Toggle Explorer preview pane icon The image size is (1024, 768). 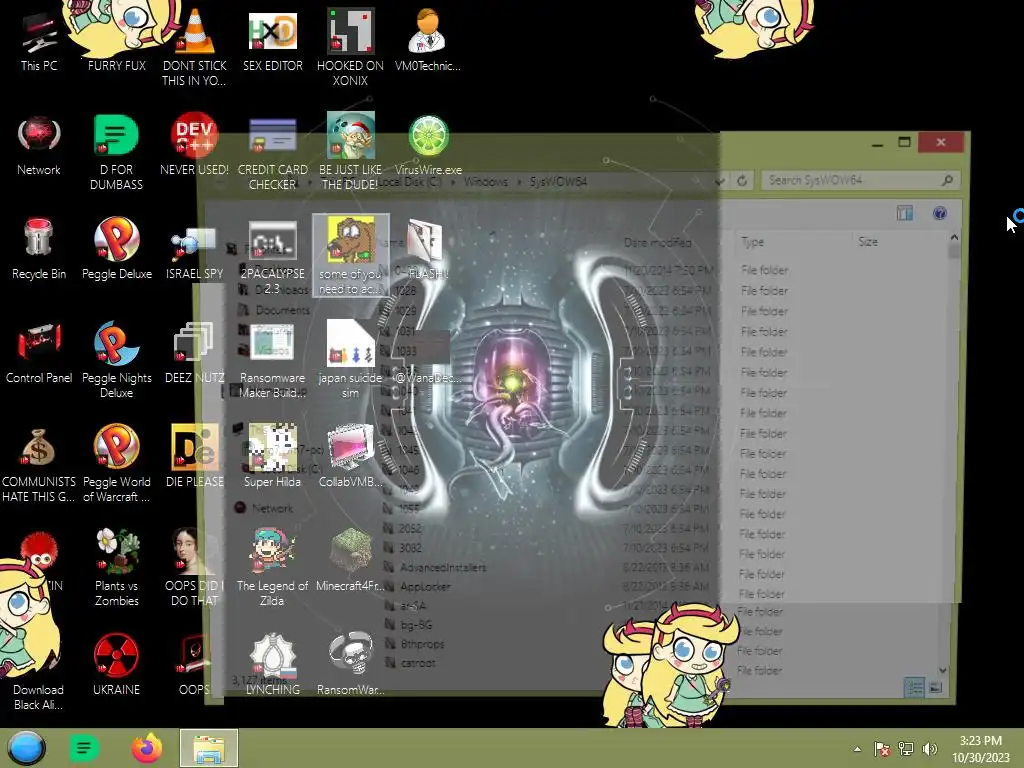[x=904, y=213]
